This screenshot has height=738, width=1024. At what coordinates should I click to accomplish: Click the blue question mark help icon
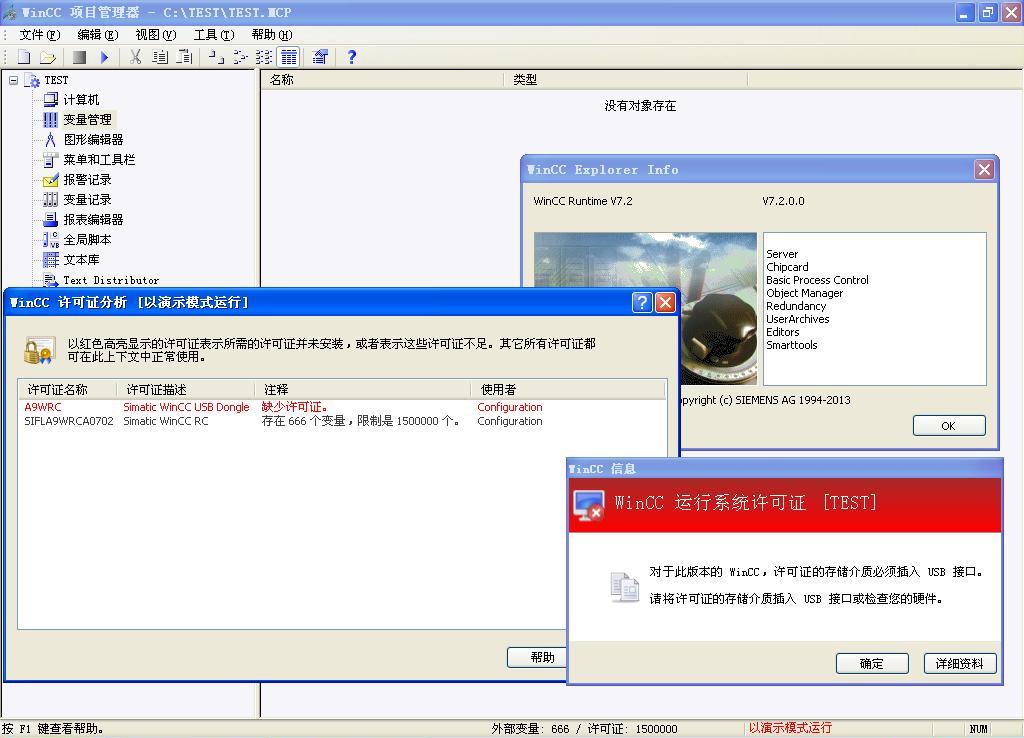click(351, 57)
